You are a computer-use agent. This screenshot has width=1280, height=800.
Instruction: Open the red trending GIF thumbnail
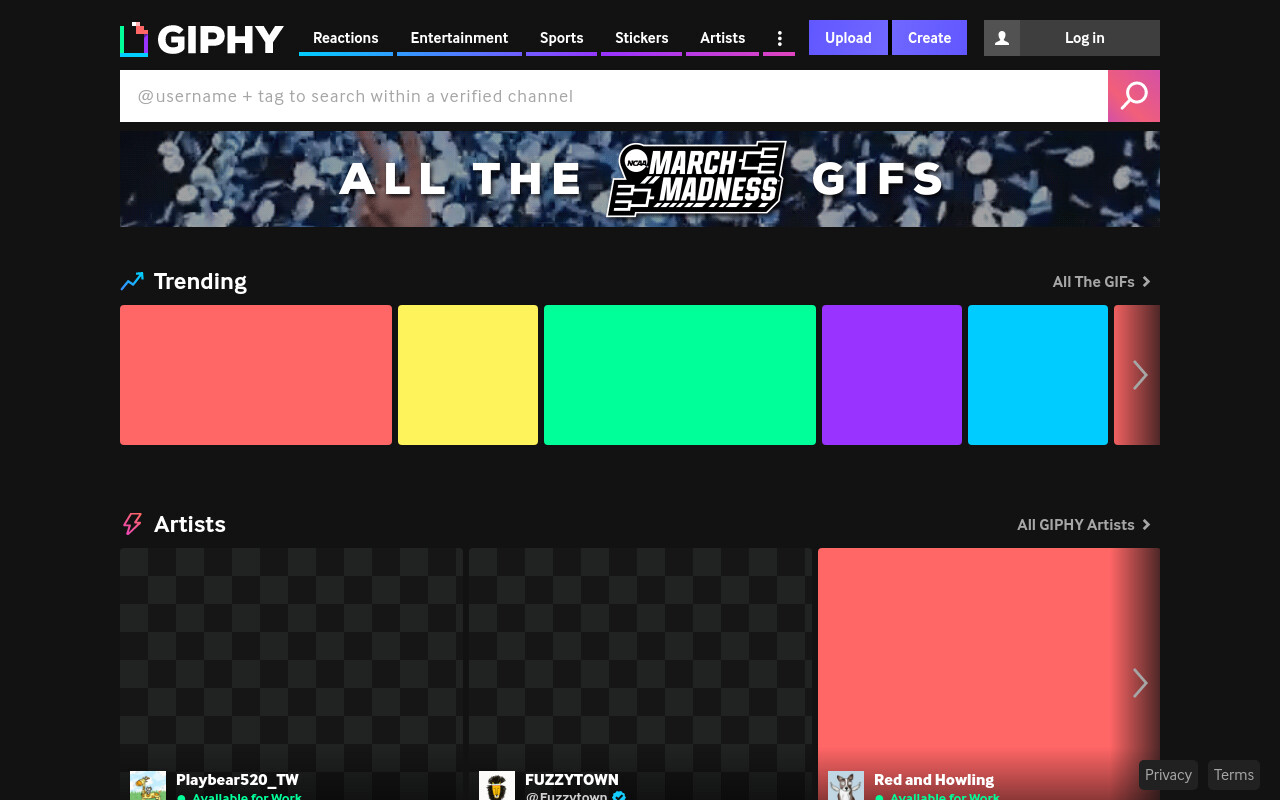[256, 375]
